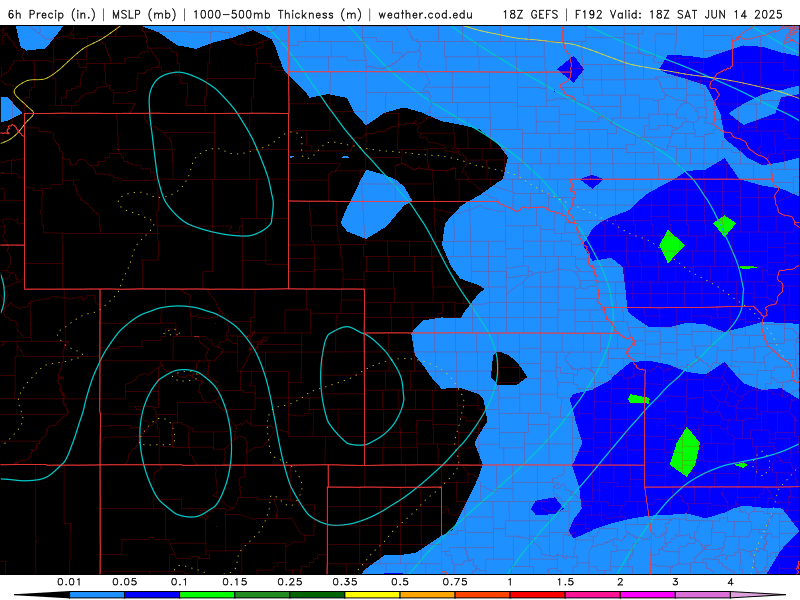The width and height of the screenshot is (800, 600).
Task: Click the 0.15 legend value
Action: [x=235, y=582]
